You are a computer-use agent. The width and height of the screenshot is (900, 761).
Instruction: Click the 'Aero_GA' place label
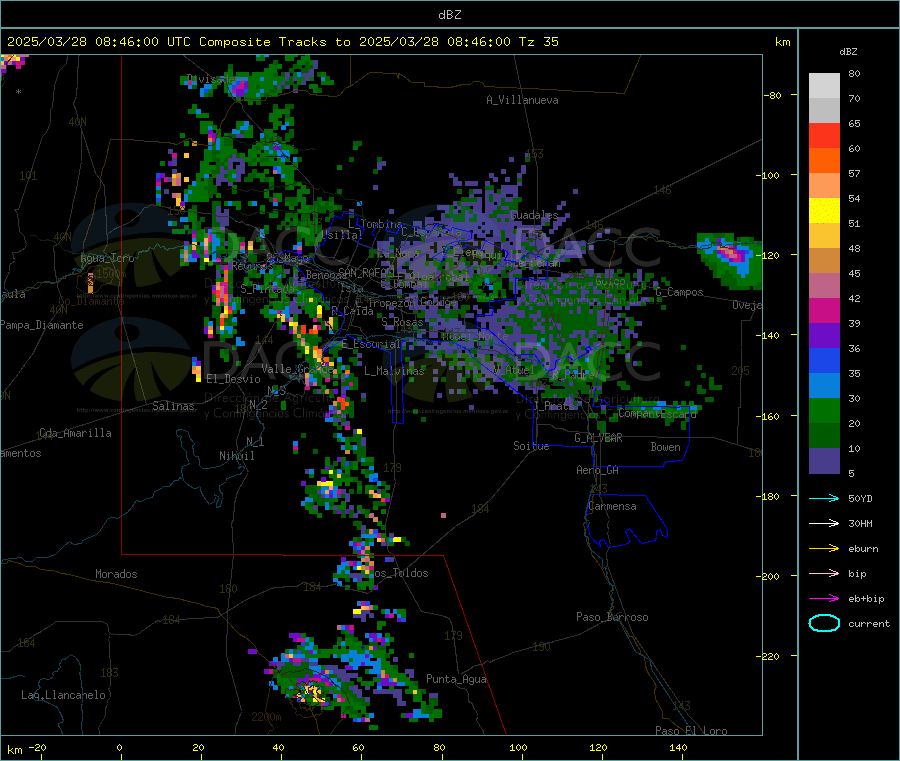598,470
